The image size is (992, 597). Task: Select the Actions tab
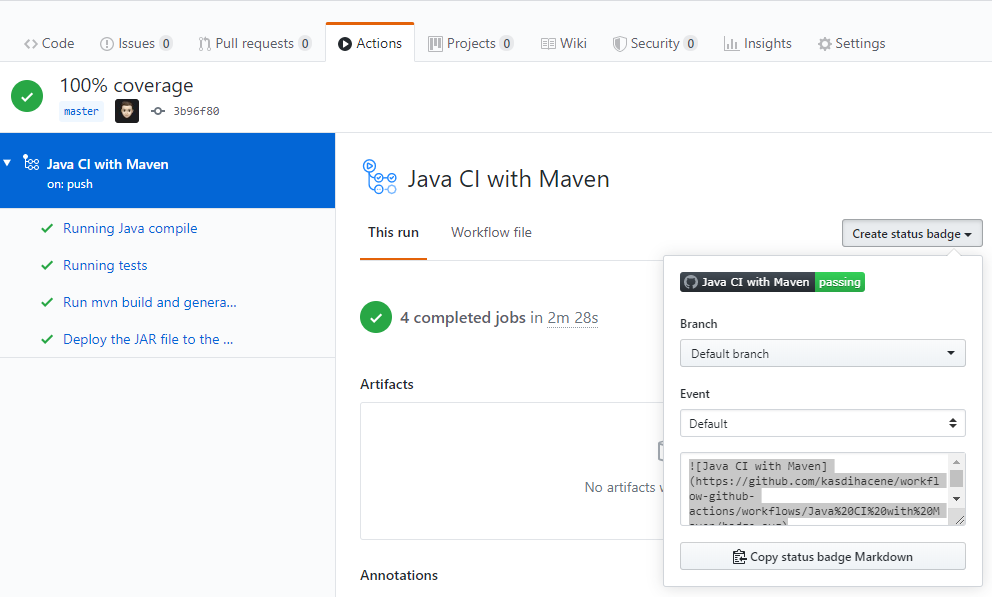[370, 43]
